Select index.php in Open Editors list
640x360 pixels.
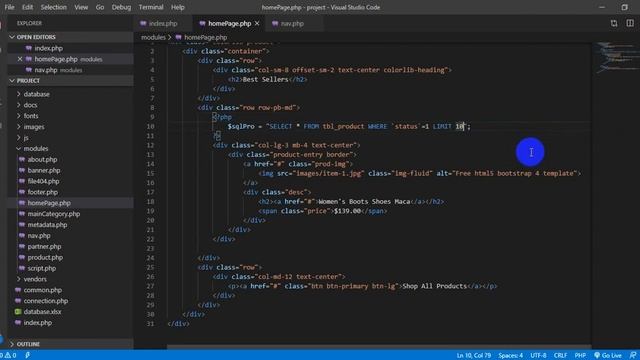click(x=49, y=48)
